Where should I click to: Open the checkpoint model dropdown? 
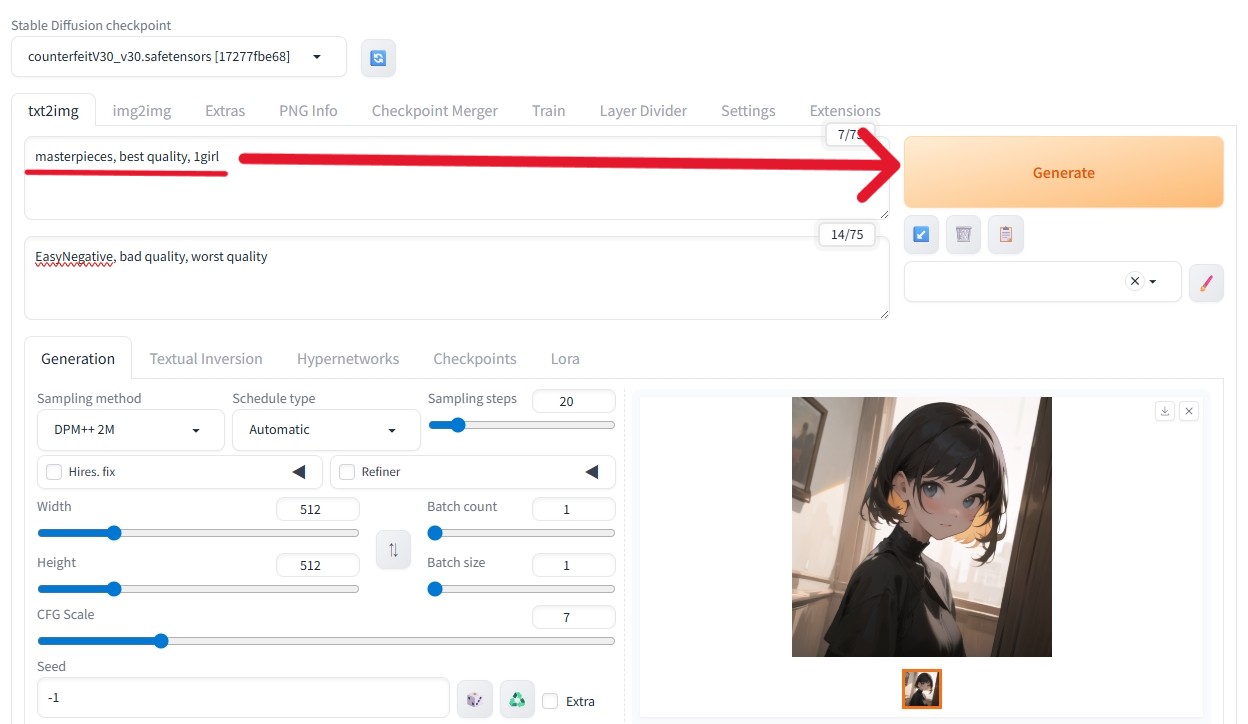(179, 57)
